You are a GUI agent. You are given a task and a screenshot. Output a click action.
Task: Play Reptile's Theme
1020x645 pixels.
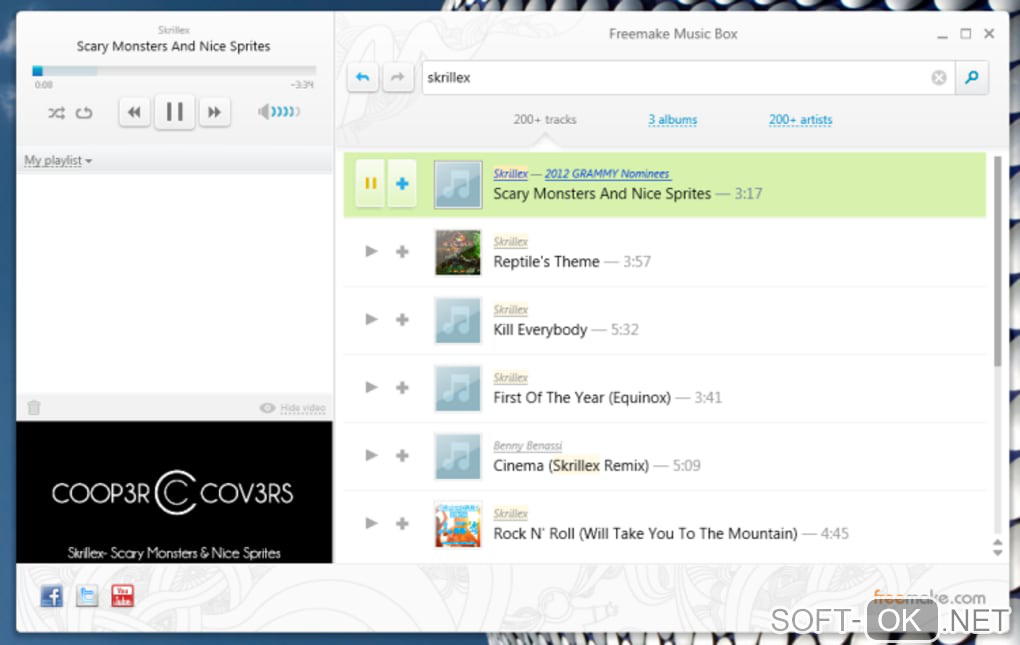pyautogui.click(x=371, y=251)
